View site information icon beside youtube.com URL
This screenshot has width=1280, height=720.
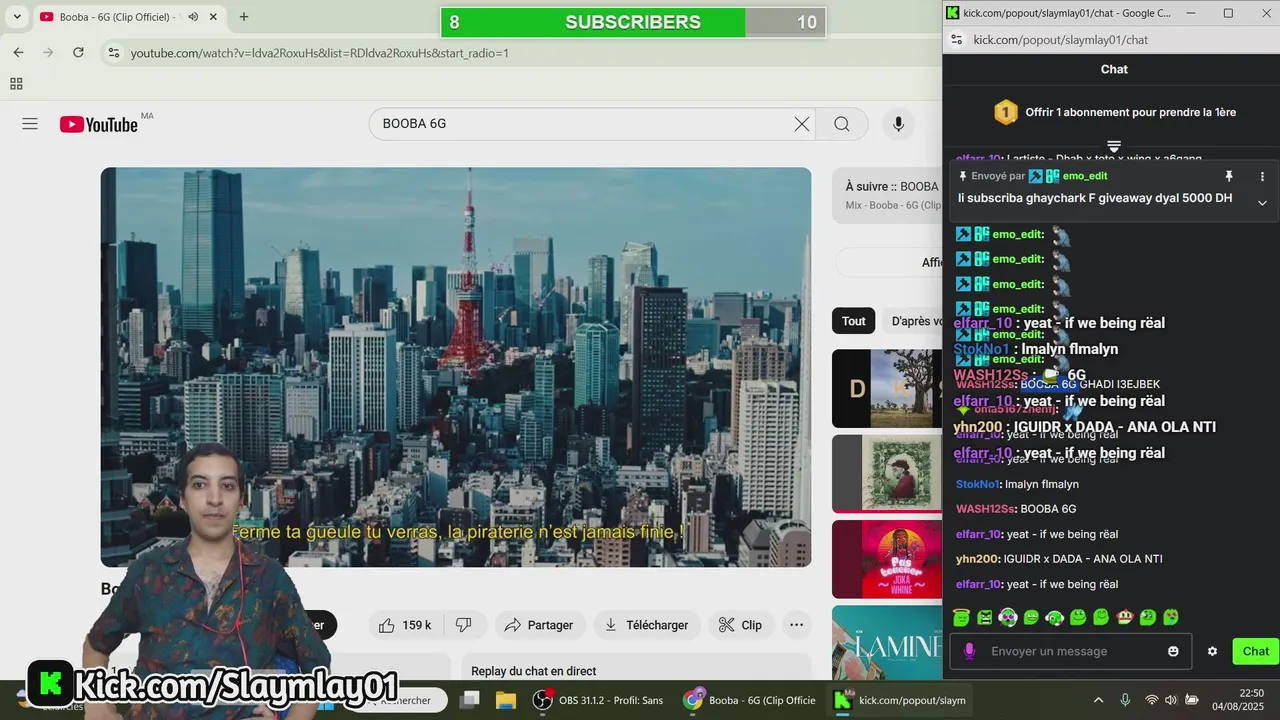click(x=114, y=53)
